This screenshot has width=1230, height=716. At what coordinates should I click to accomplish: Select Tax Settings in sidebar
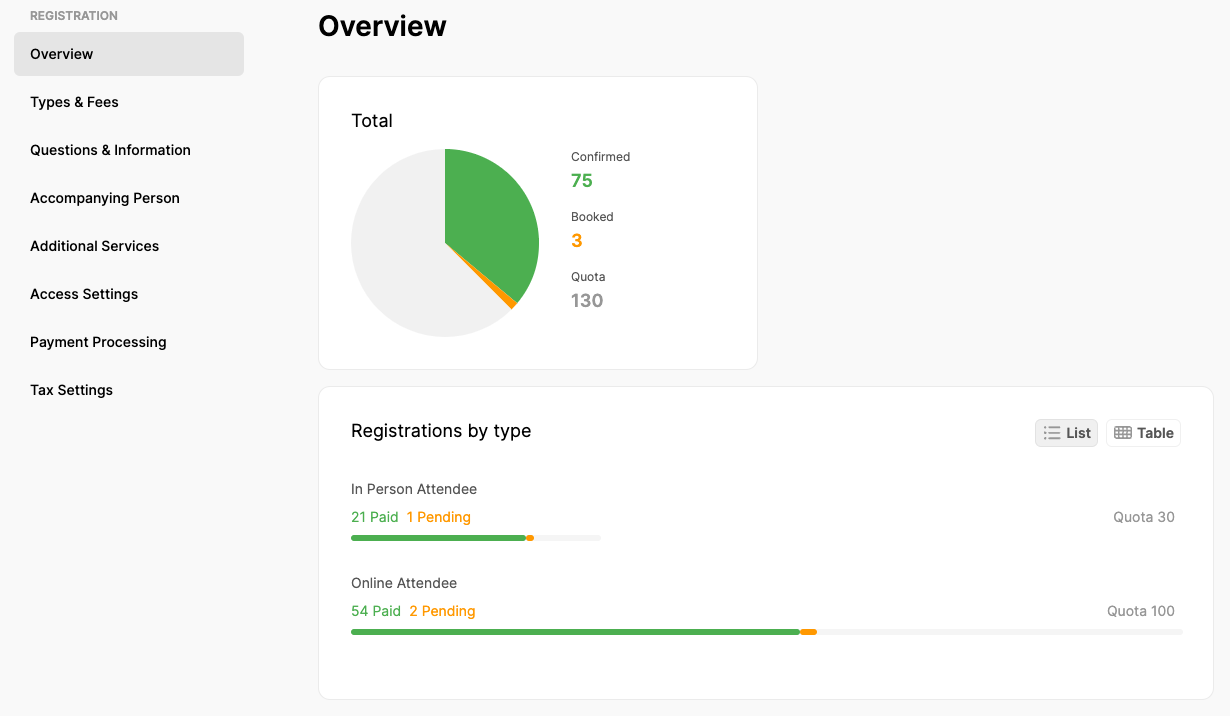pos(71,390)
